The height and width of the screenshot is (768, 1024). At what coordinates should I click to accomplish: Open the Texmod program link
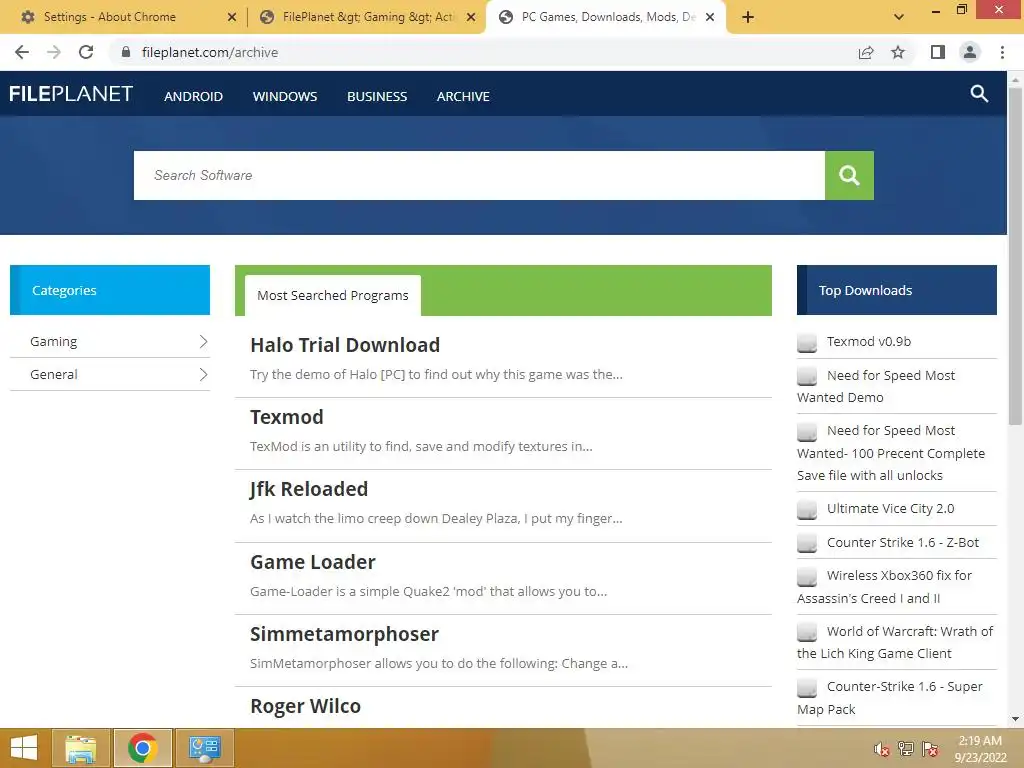(x=287, y=417)
